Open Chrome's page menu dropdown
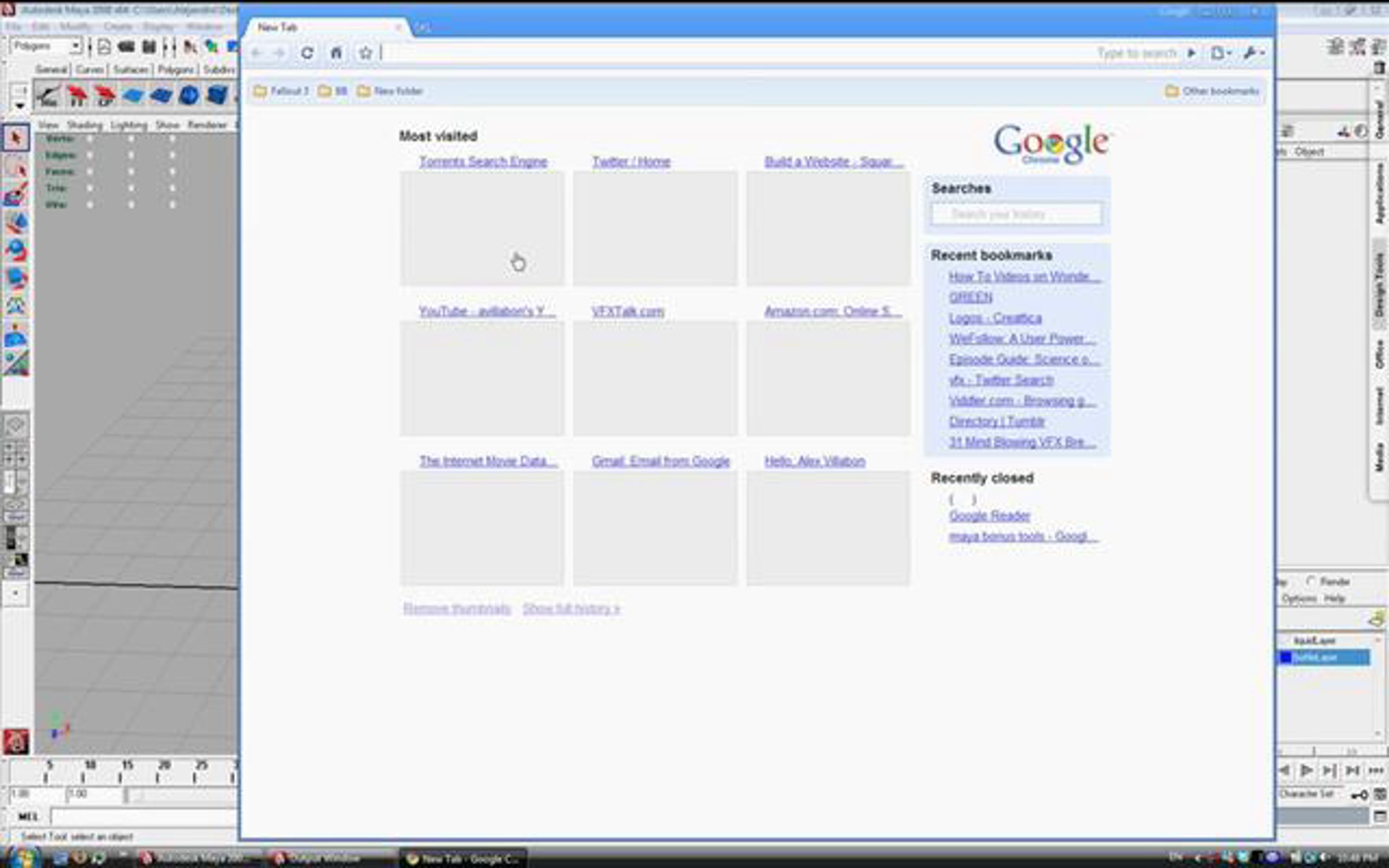1389x868 pixels. 1221,53
